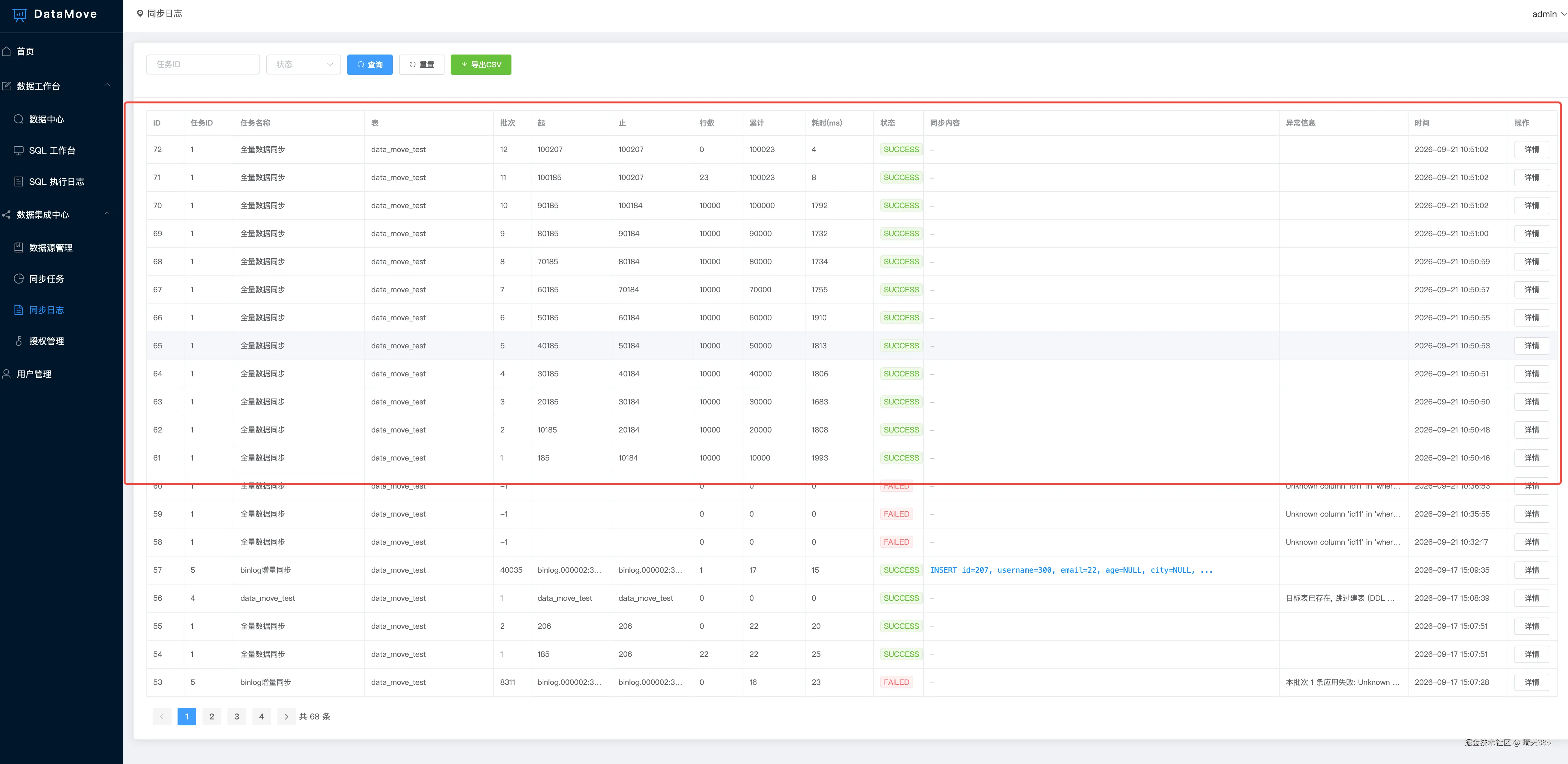1568x764 pixels.
Task: Click the SUCCESS tag in row 70
Action: (x=901, y=206)
